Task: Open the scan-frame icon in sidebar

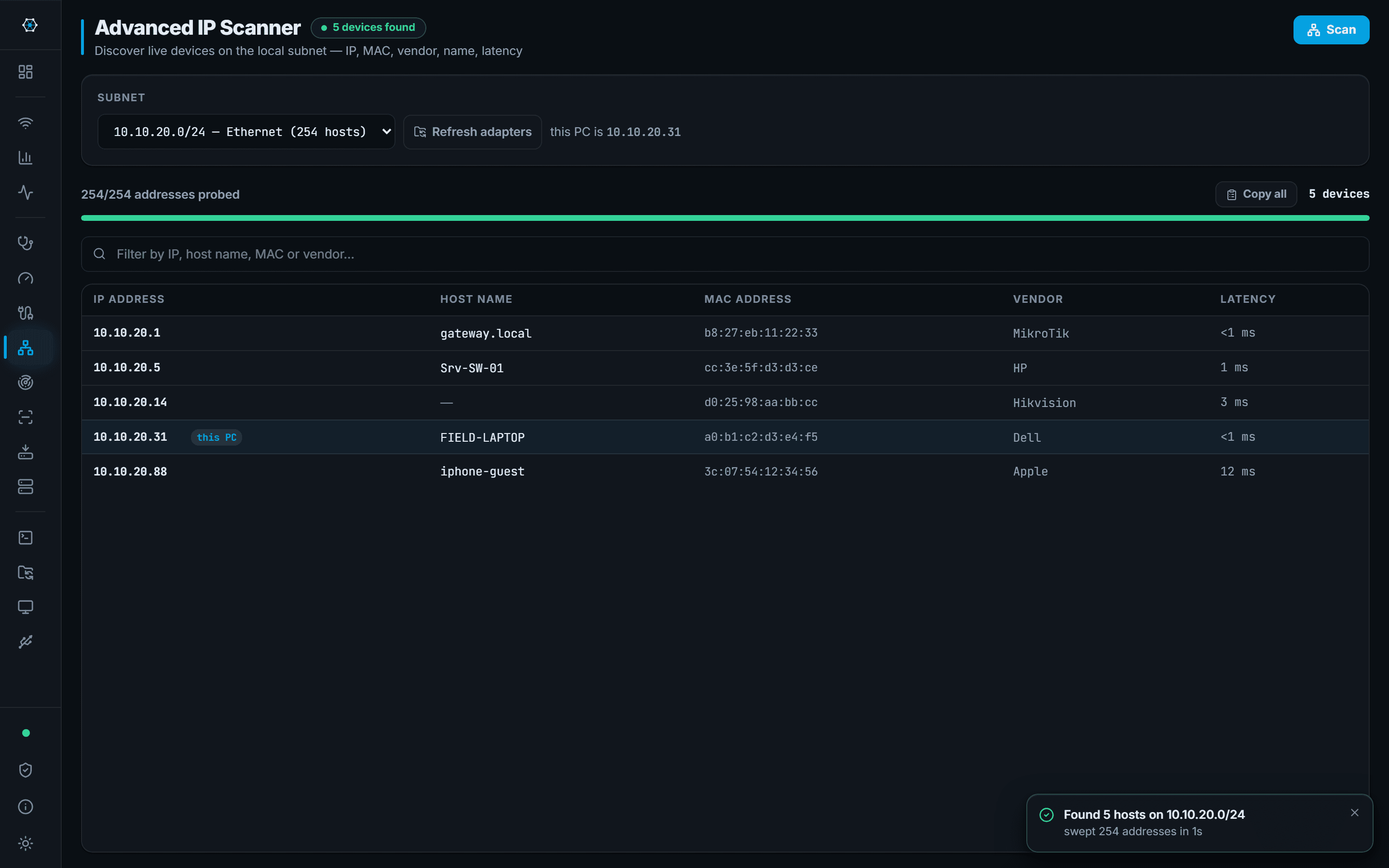Action: [x=25, y=417]
